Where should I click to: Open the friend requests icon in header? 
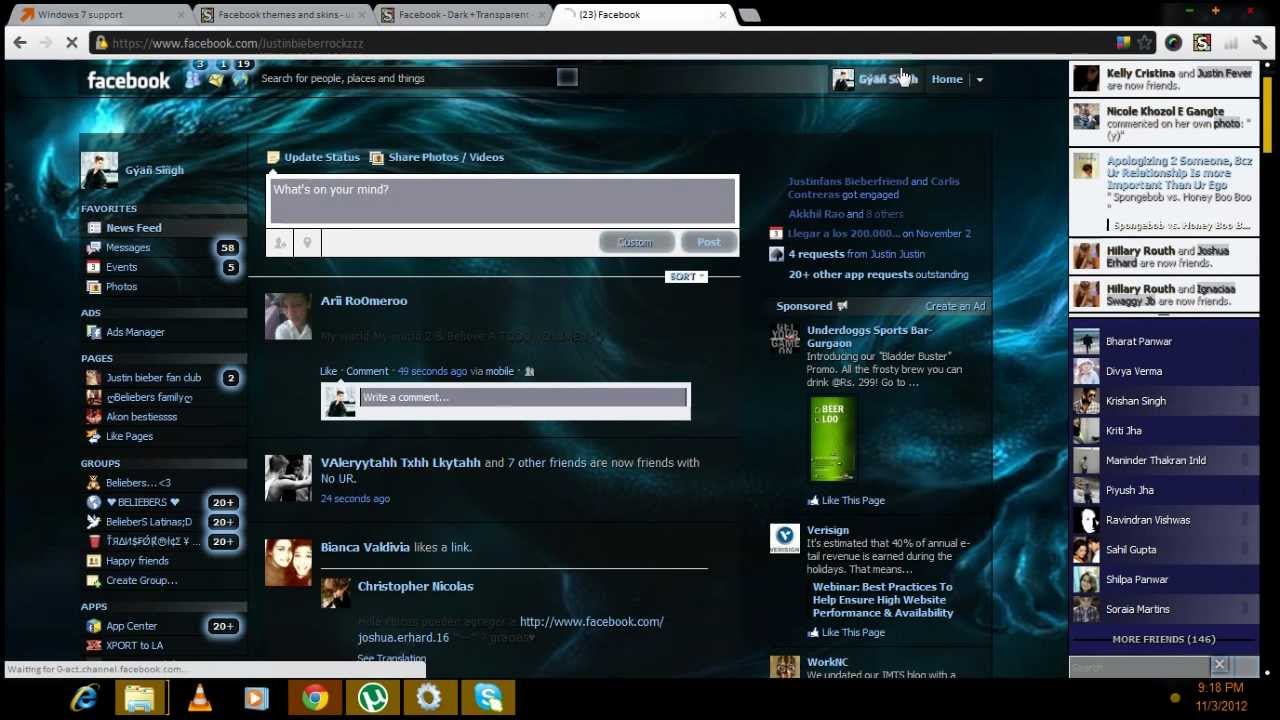pyautogui.click(x=193, y=80)
